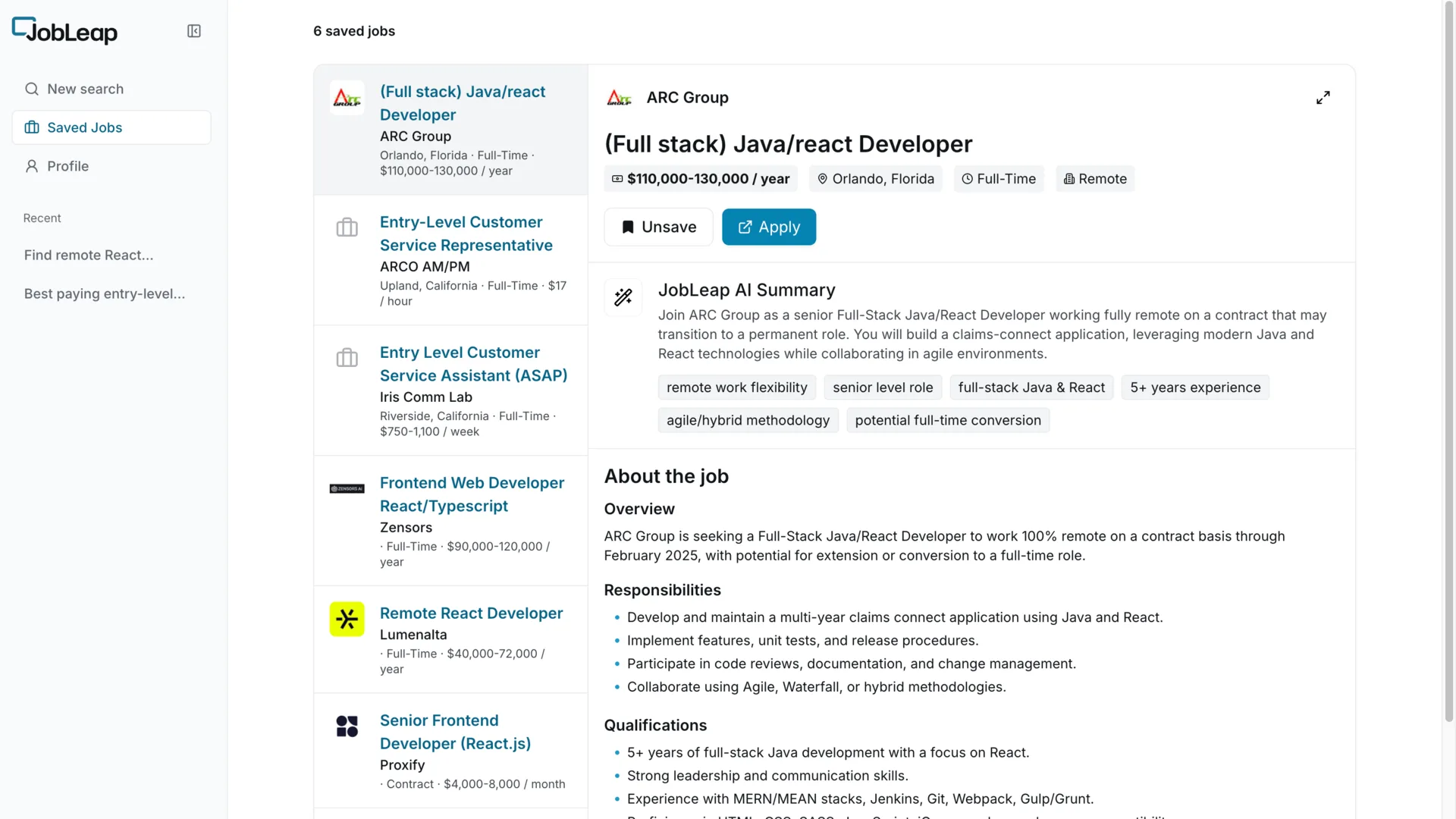This screenshot has width=1456, height=819.
Task: Click the 'full-stack Java & React' tag
Action: (x=1031, y=388)
